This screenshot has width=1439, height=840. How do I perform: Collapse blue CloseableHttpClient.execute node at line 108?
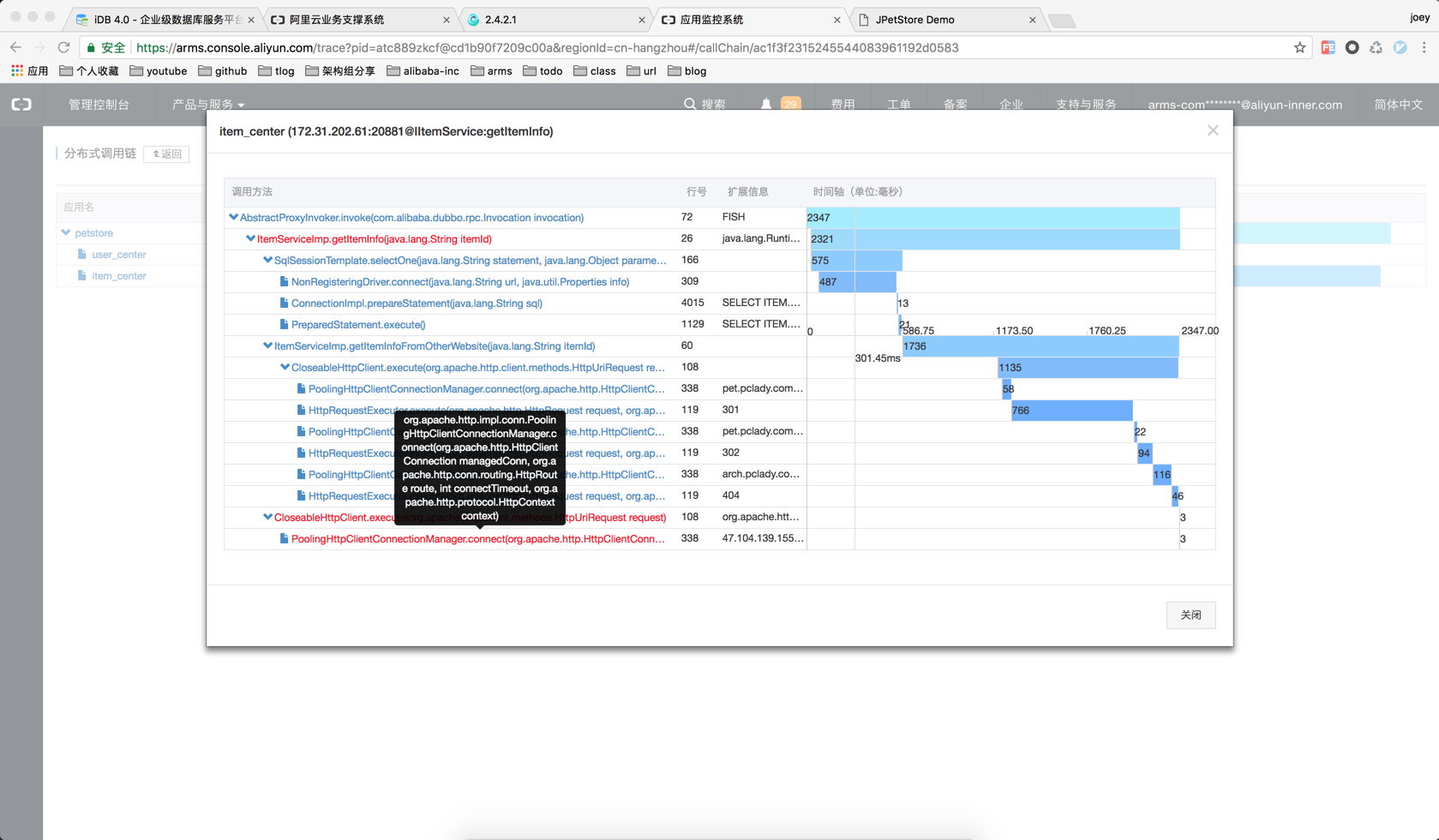coord(285,368)
